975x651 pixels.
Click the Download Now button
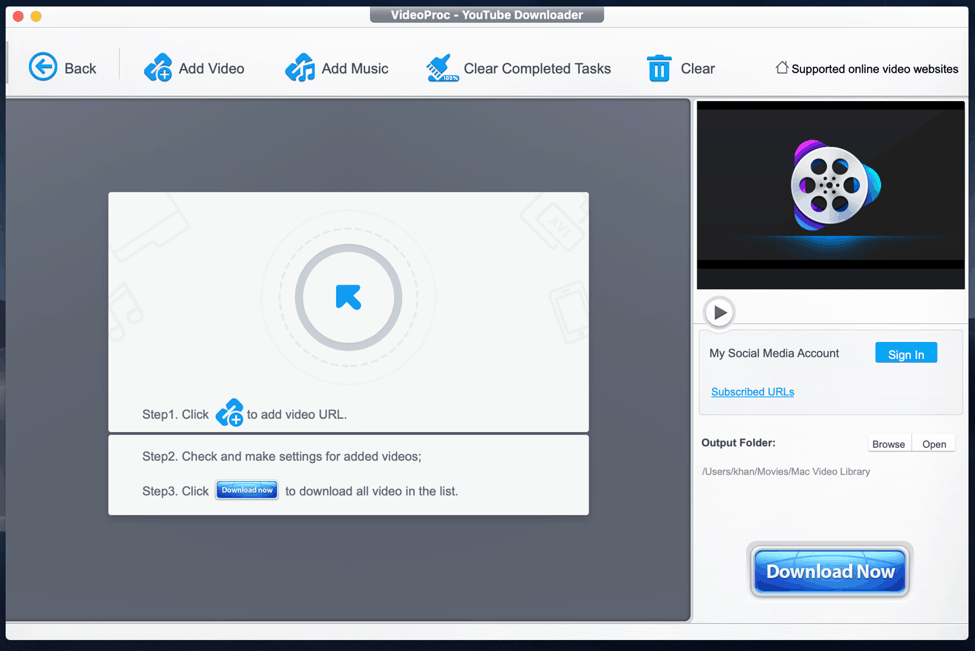coord(829,571)
